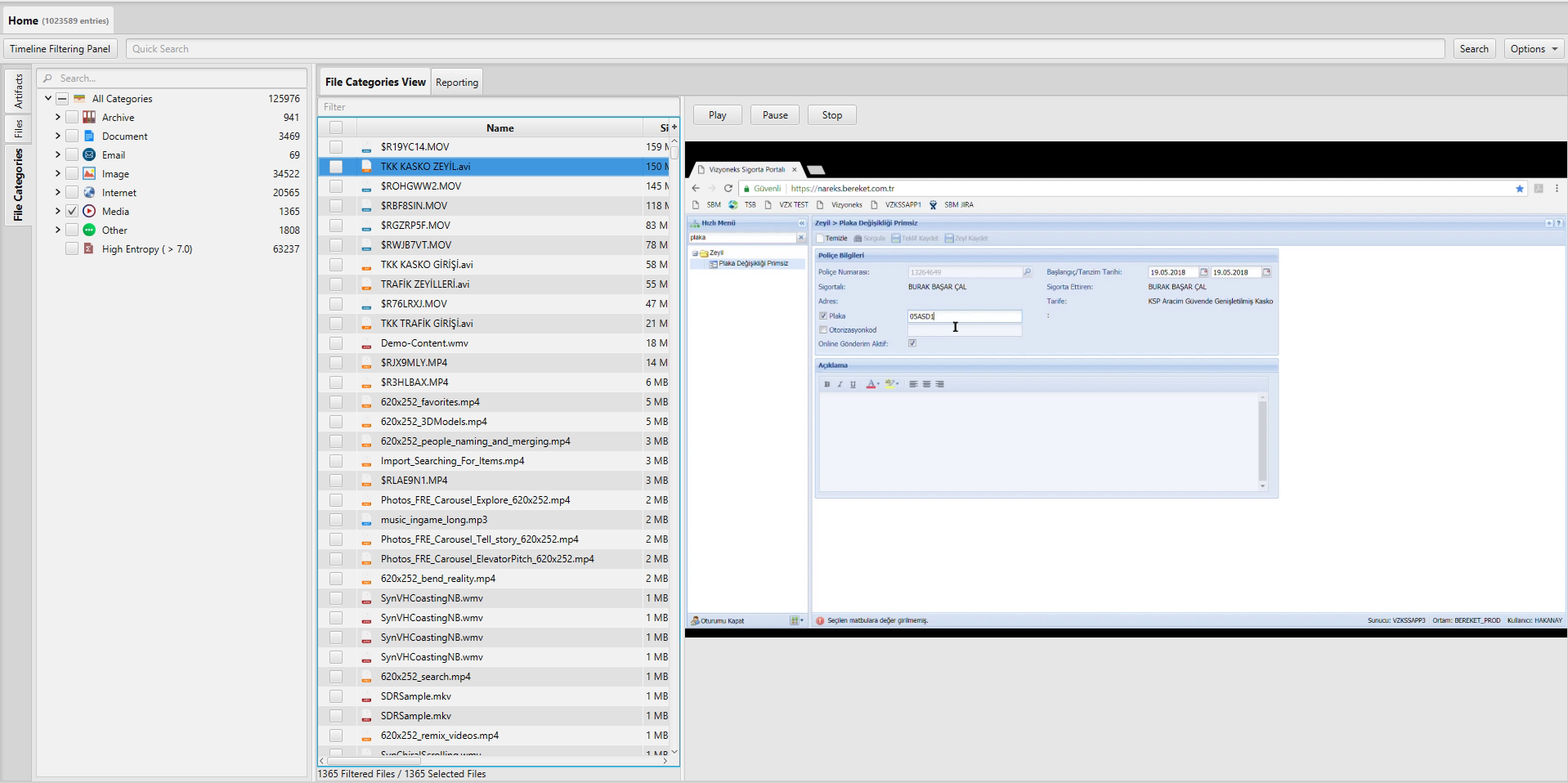Viewport: 1568px width, 783px height.
Task: Click the Document category icon
Action: coord(89,136)
